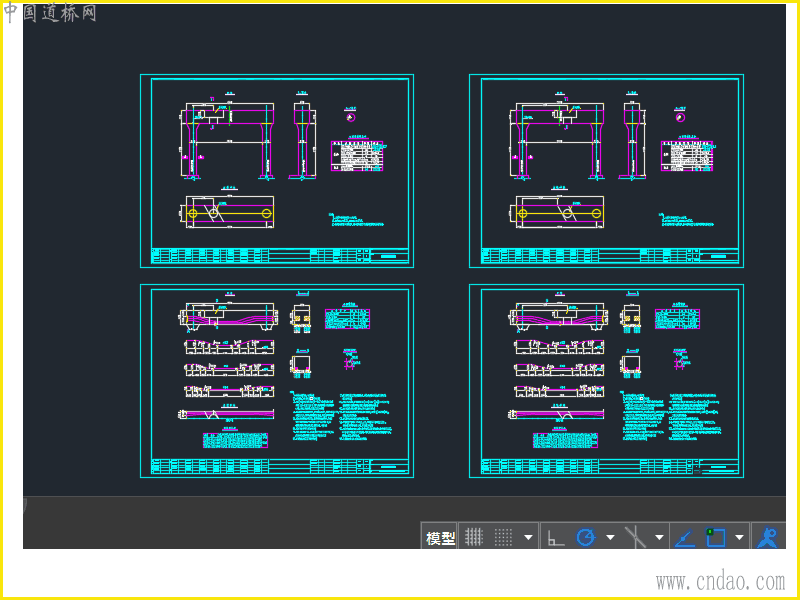
Task: Toggle isometric drafting crossed-lines icon
Action: tap(636, 537)
